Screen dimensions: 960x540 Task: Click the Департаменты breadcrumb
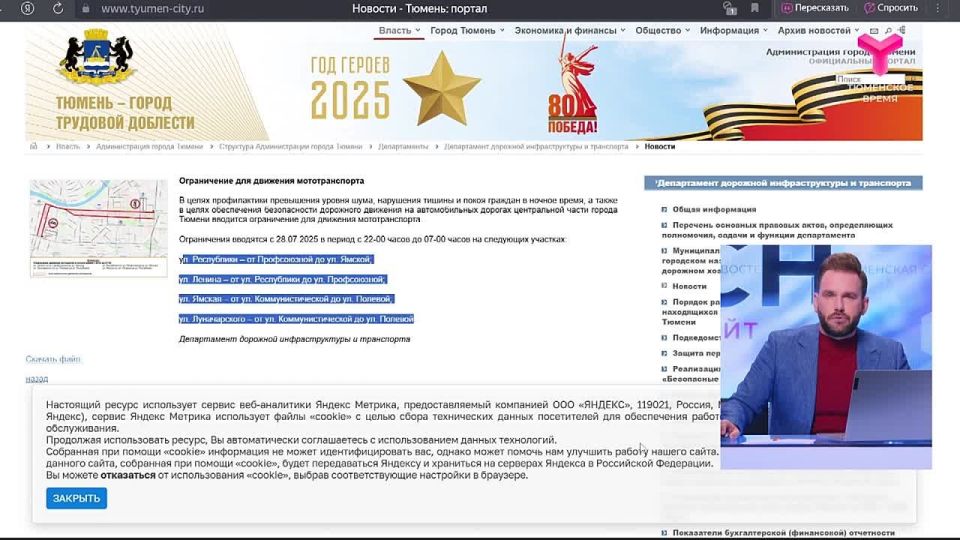[403, 147]
